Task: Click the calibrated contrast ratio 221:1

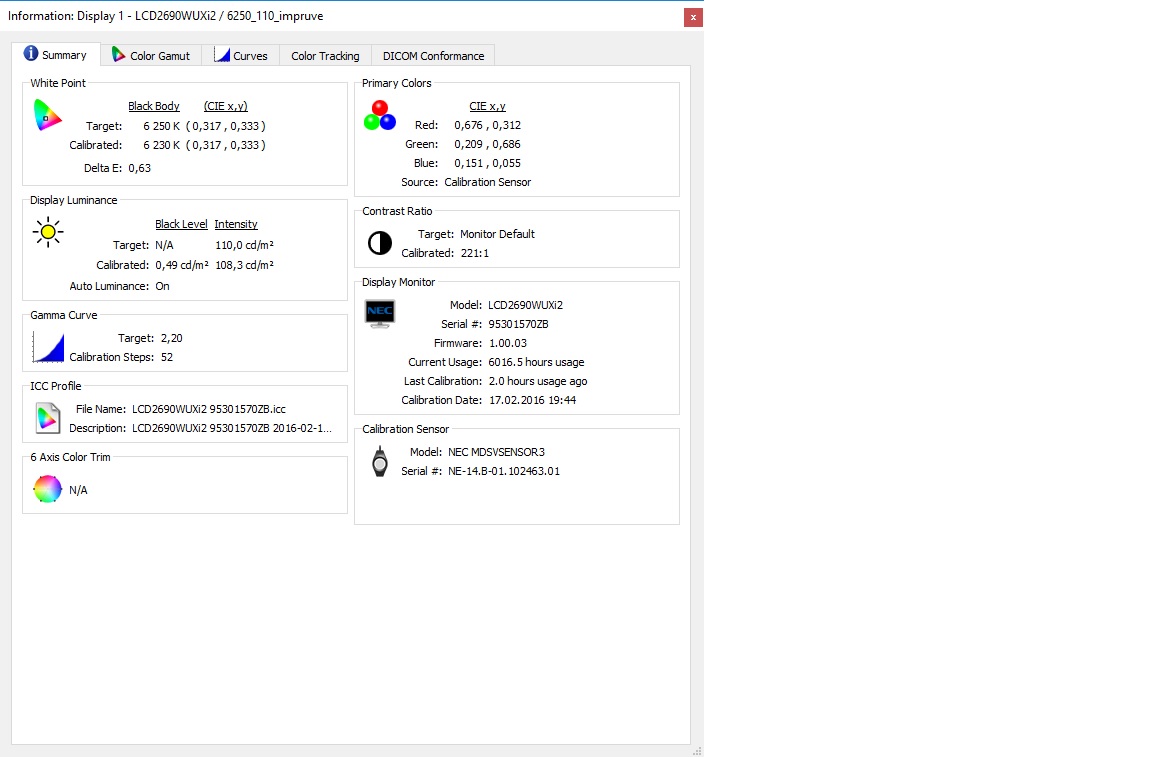Action: (x=475, y=253)
